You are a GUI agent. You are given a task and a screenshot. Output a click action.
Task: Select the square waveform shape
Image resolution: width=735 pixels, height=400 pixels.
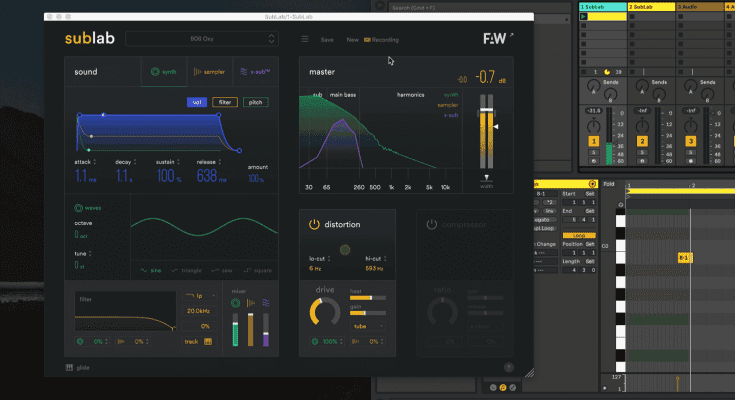[x=261, y=270]
